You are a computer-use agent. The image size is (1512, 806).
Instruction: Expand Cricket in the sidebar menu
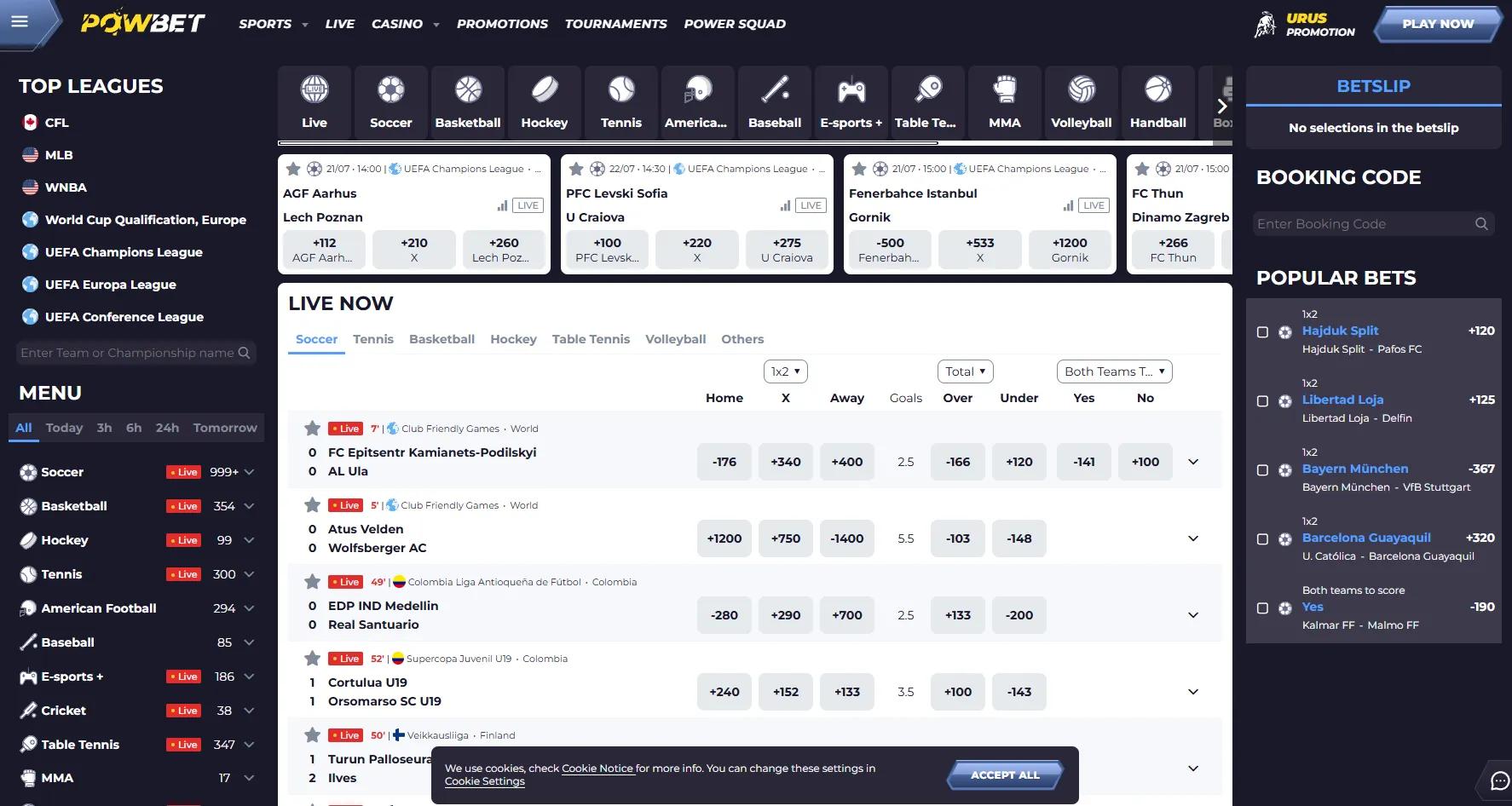pyautogui.click(x=249, y=711)
